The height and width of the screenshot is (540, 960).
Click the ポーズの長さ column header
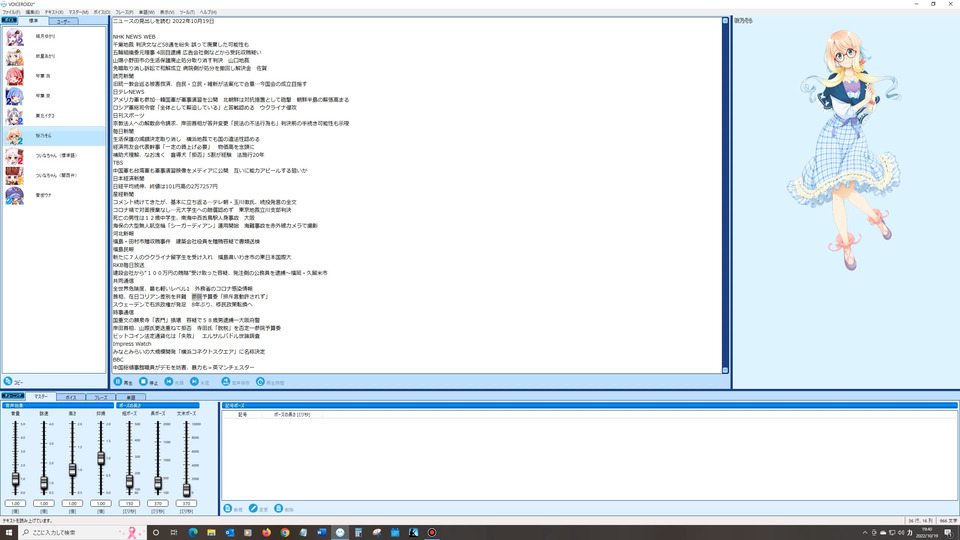pos(291,414)
